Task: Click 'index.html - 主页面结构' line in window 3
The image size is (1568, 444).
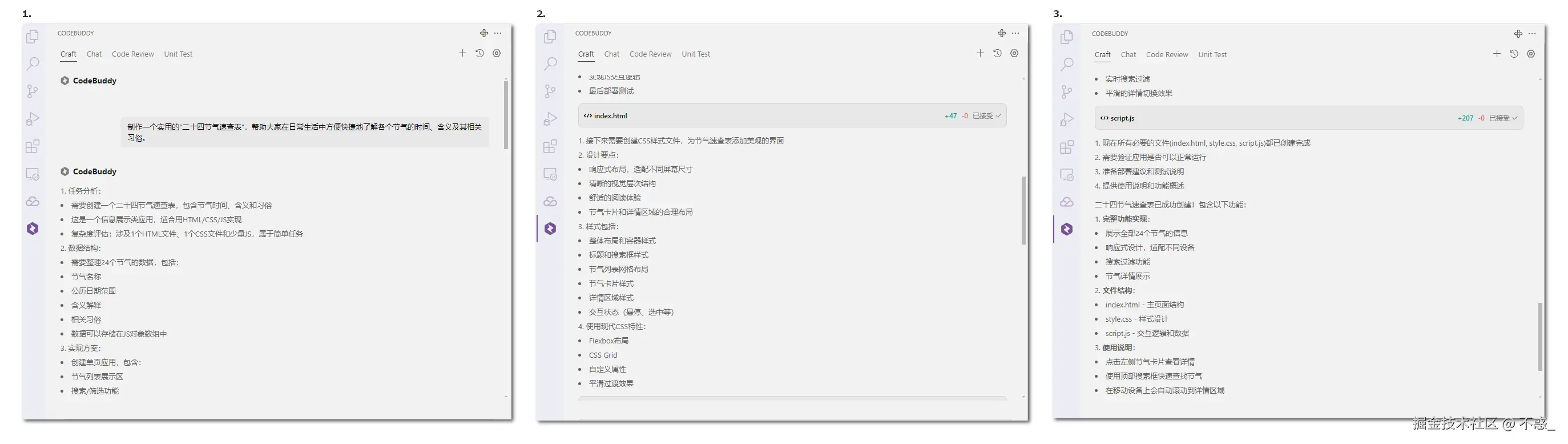Action: tap(1144, 305)
